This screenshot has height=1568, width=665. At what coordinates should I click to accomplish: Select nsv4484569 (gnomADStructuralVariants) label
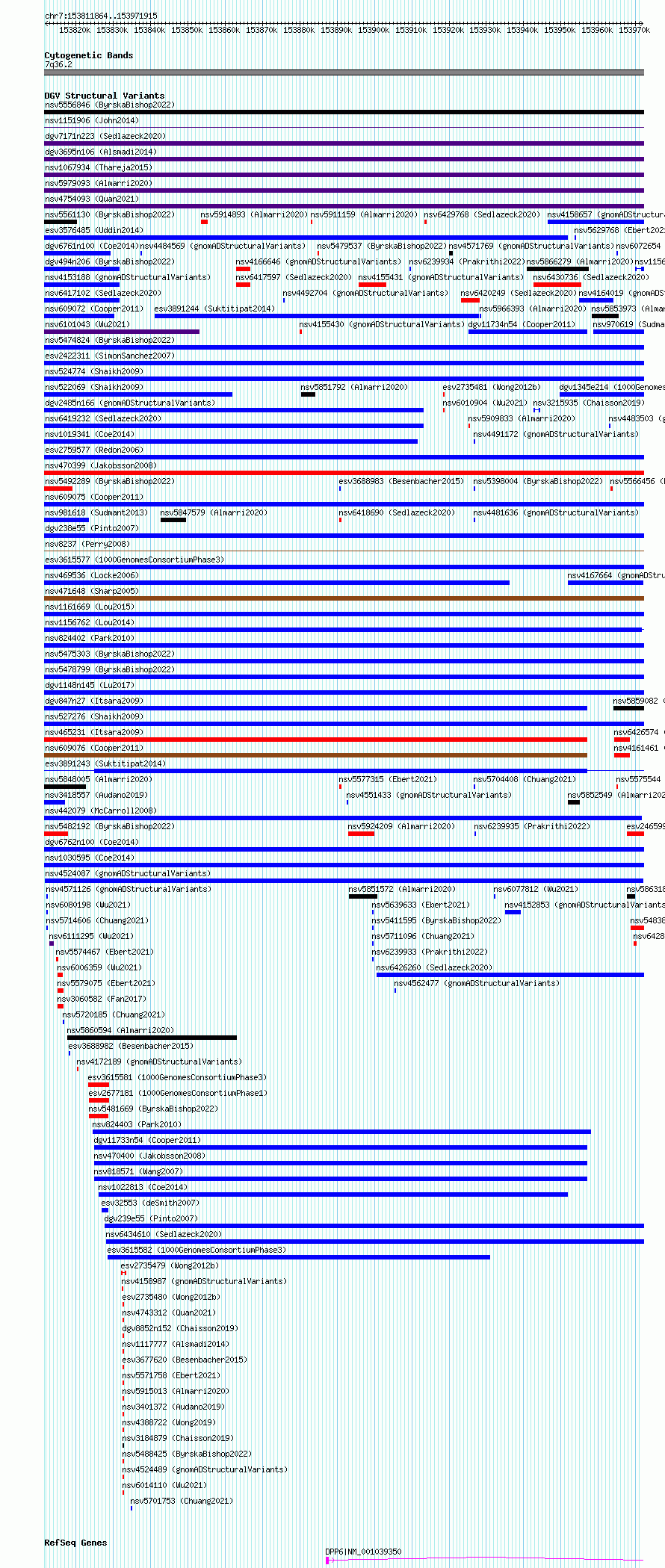223,246
